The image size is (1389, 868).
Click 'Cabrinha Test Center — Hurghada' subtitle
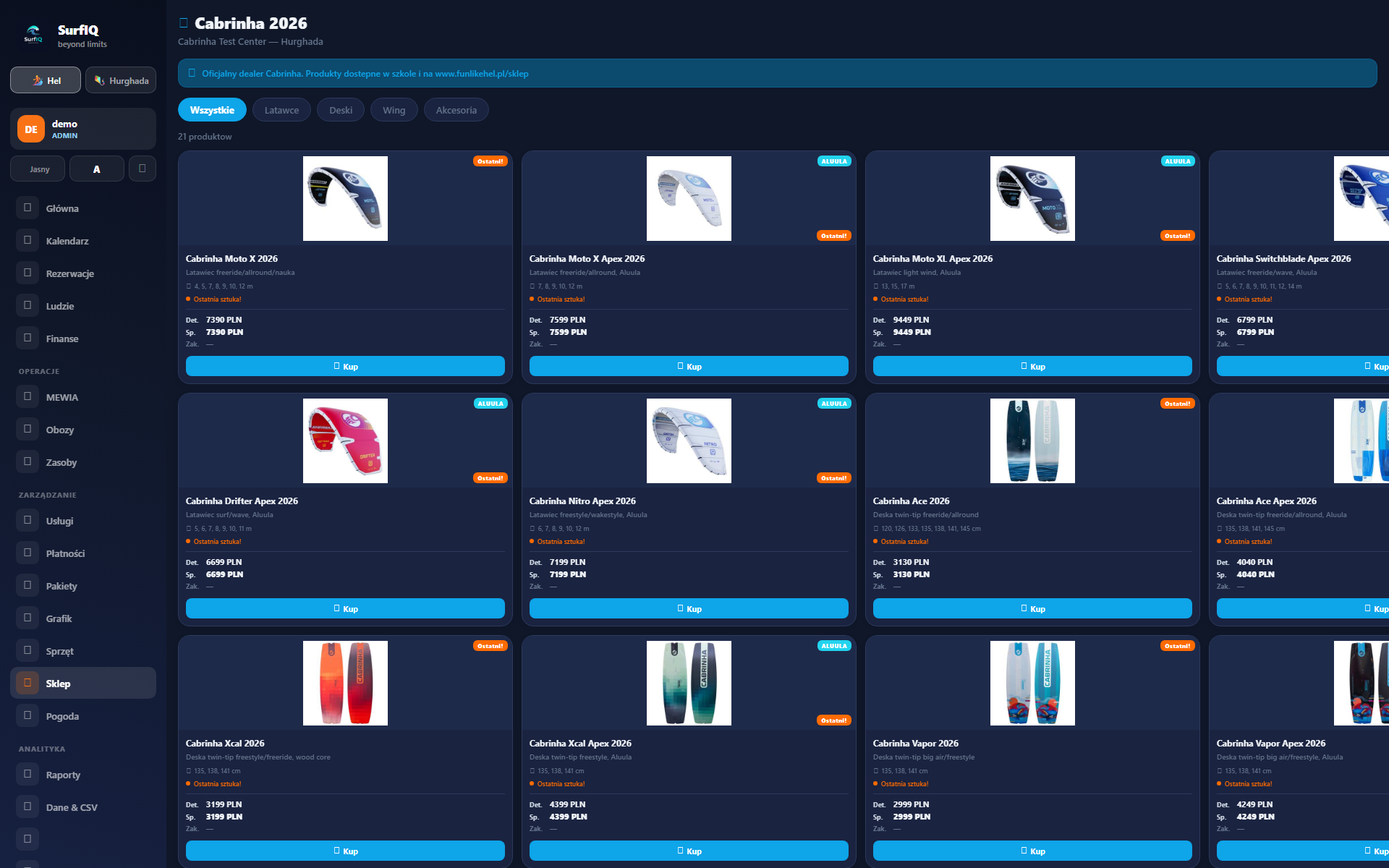click(x=250, y=41)
